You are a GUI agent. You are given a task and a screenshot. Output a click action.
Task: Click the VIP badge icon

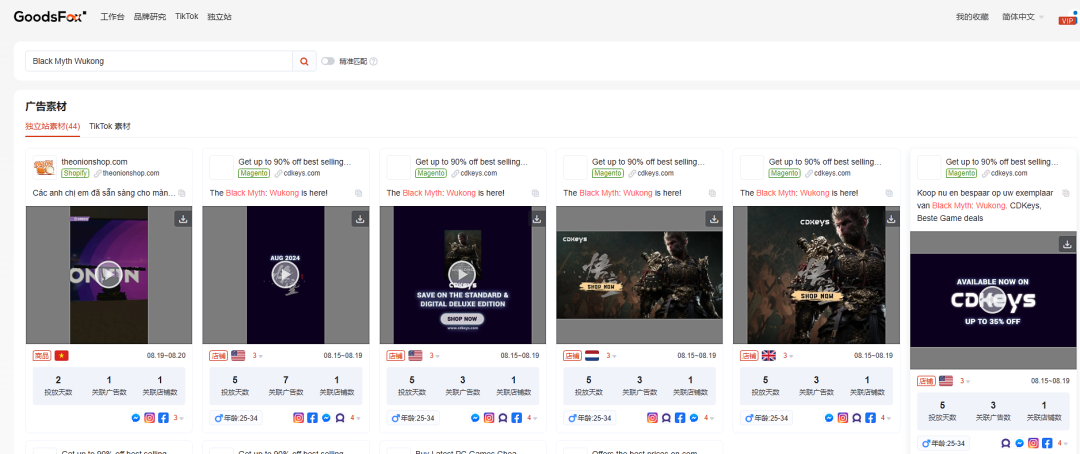(x=1066, y=20)
